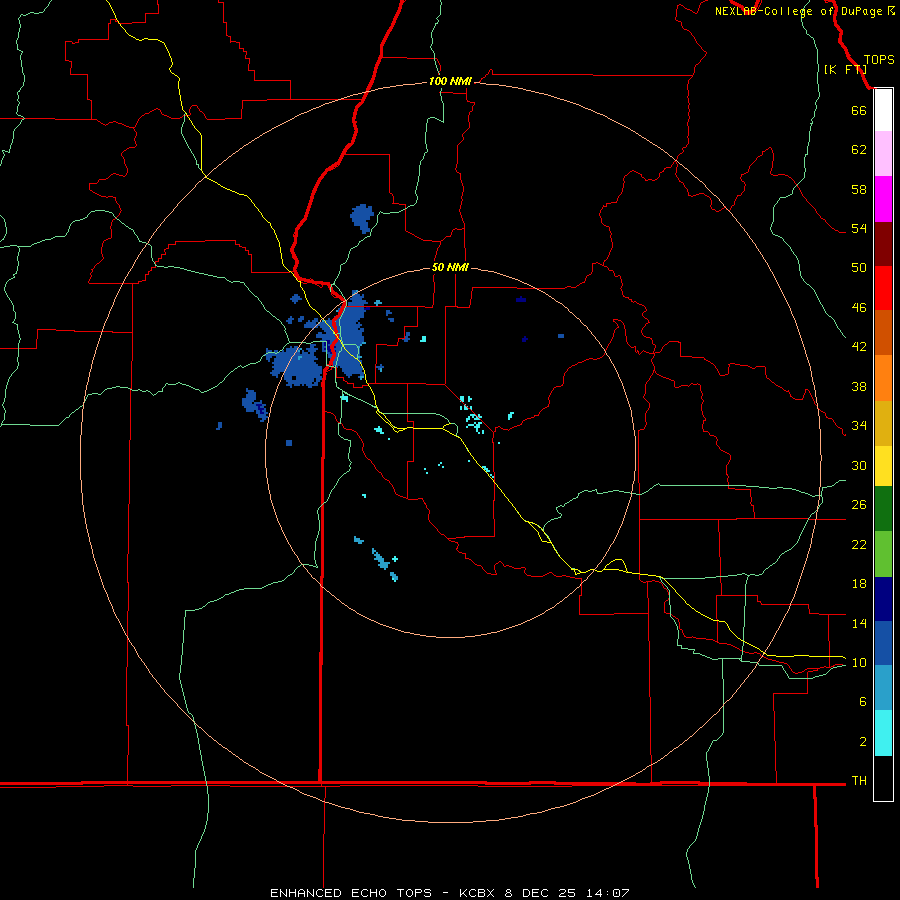The width and height of the screenshot is (900, 900).
Task: Select the navy 14-18 kft legend swatch
Action: [883, 599]
